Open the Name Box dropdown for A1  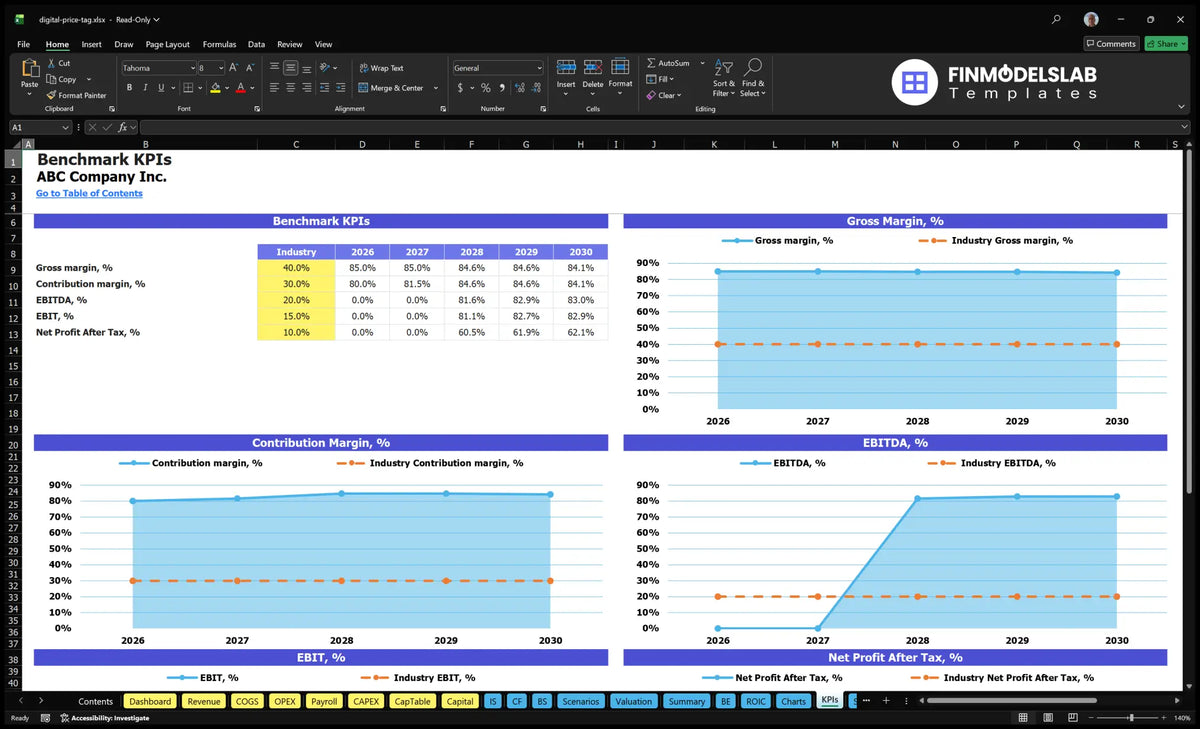(65, 127)
